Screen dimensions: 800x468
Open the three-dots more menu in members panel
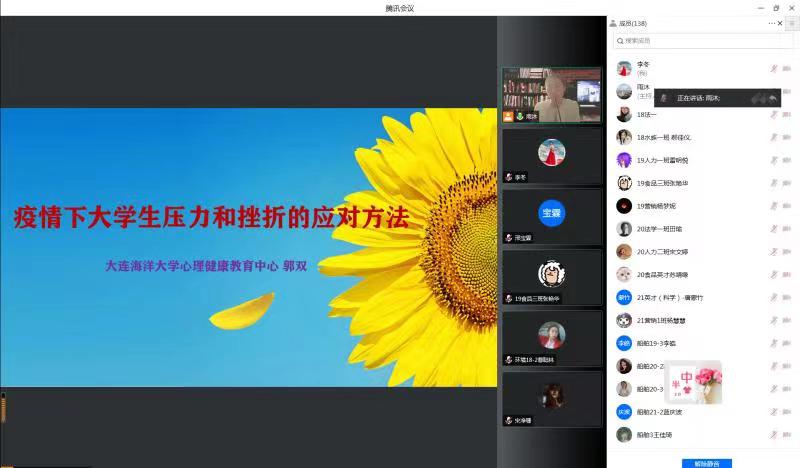772,23
